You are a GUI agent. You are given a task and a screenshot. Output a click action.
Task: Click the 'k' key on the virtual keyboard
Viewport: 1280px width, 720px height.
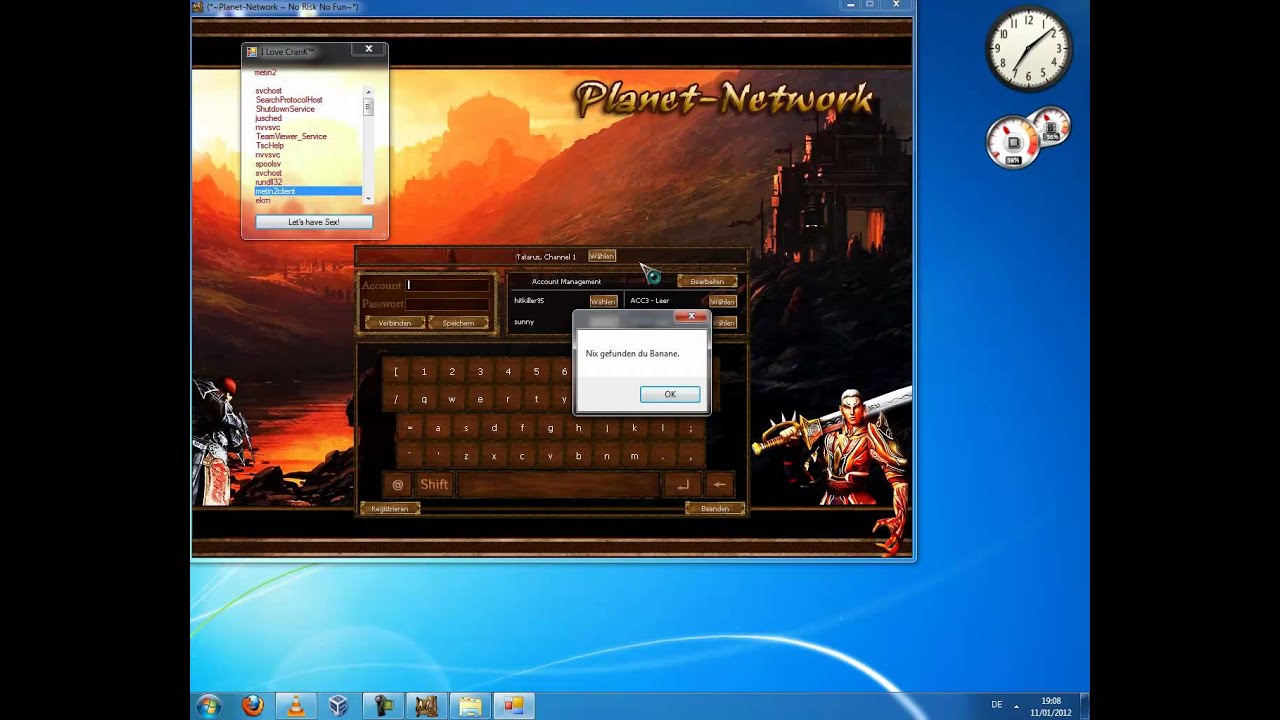pos(634,427)
